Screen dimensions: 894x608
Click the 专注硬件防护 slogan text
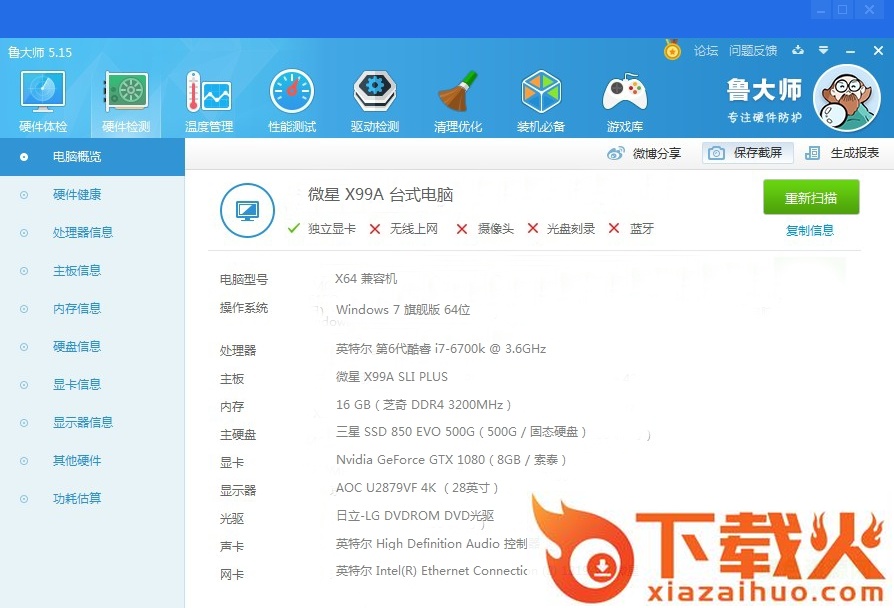pyautogui.click(x=765, y=117)
